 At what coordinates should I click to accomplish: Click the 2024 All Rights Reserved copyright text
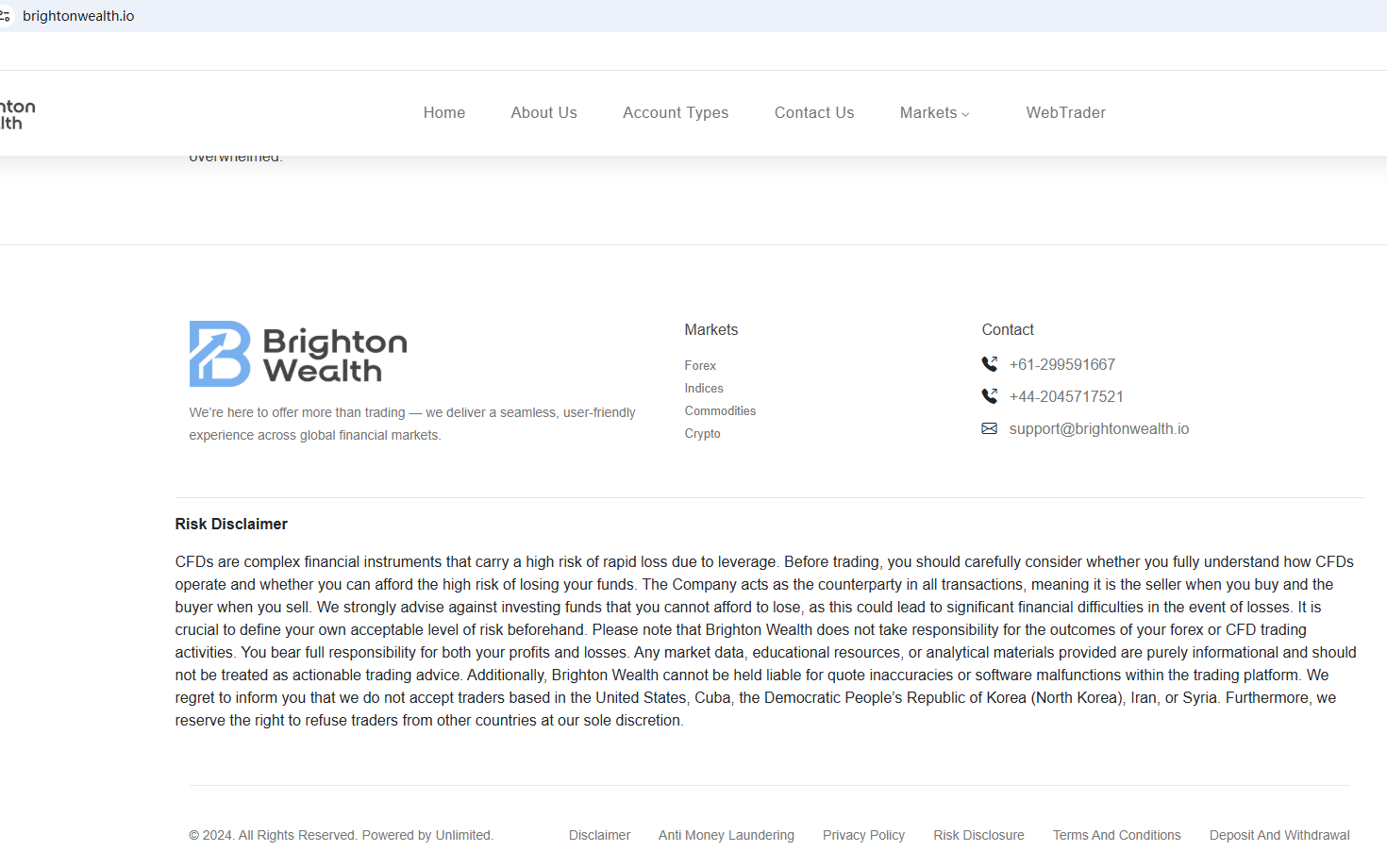pyautogui.click(x=341, y=835)
